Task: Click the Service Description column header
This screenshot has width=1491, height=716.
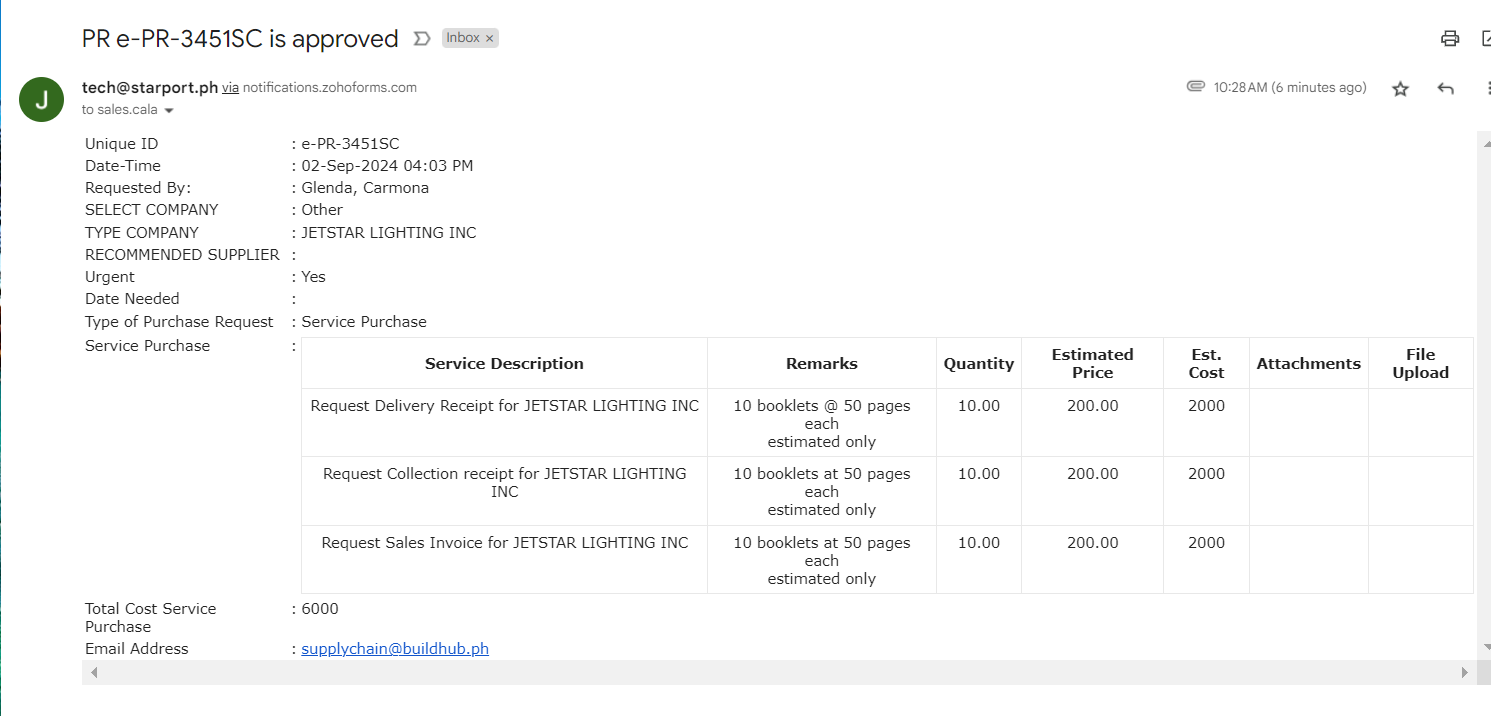Action: [504, 364]
